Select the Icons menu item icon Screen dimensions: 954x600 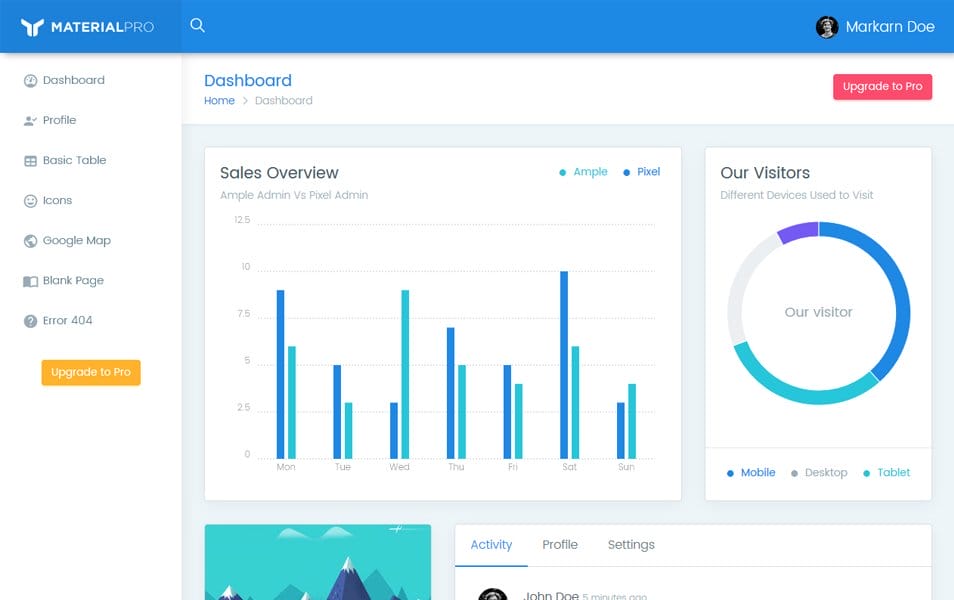click(x=29, y=200)
